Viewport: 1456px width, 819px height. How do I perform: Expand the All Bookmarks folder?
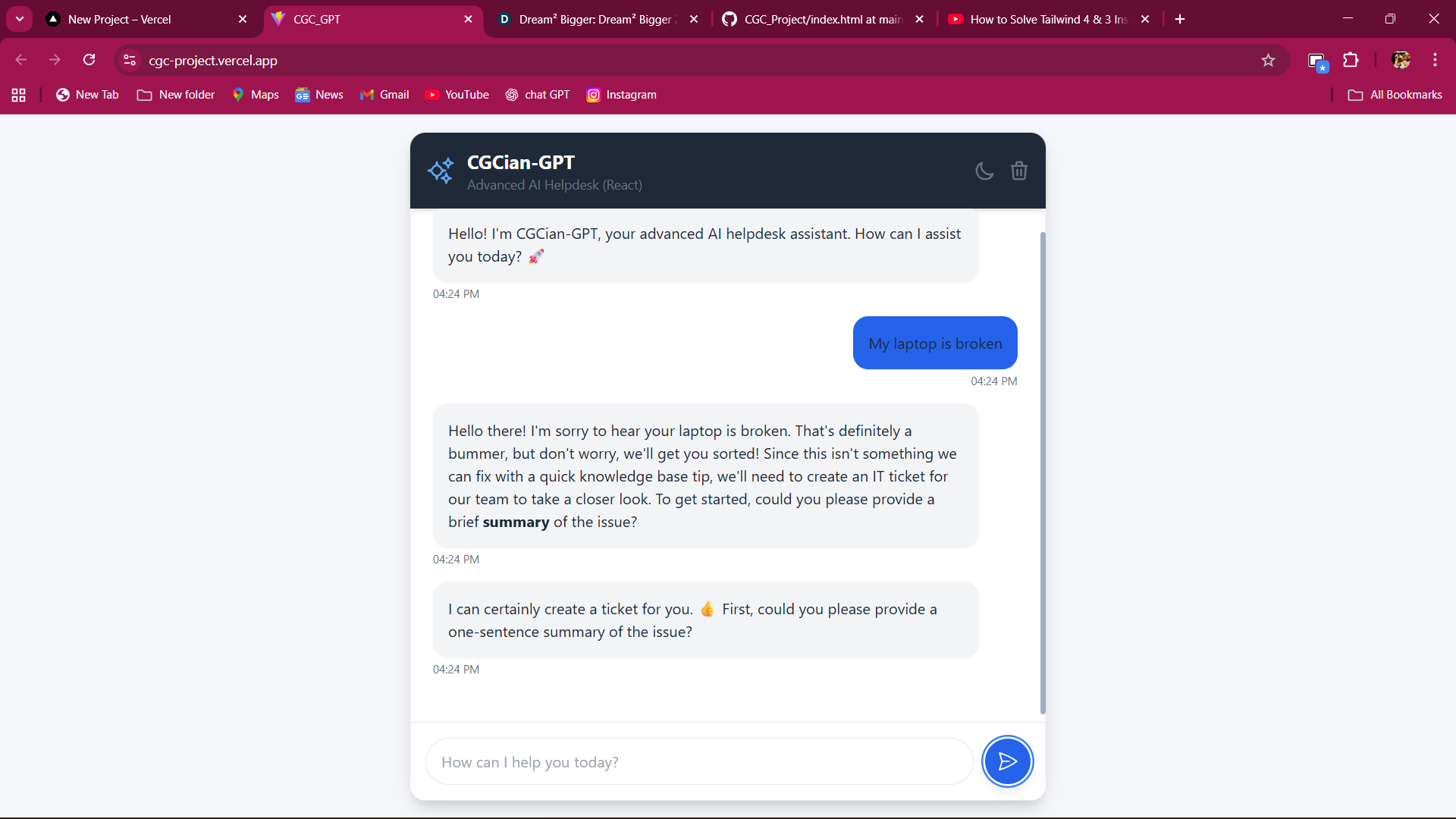[1395, 95]
